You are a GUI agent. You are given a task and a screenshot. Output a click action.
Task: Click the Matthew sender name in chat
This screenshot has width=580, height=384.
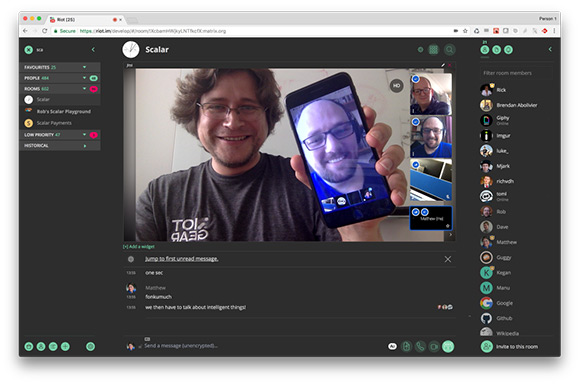click(155, 287)
